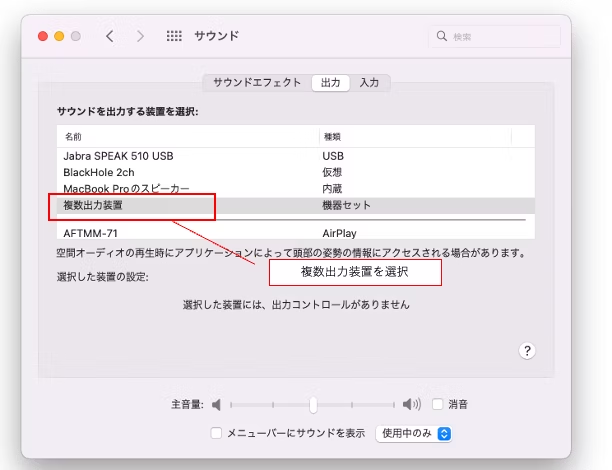Click the magnifying glass search icon
This screenshot has height=470, width=612.
click(441, 36)
